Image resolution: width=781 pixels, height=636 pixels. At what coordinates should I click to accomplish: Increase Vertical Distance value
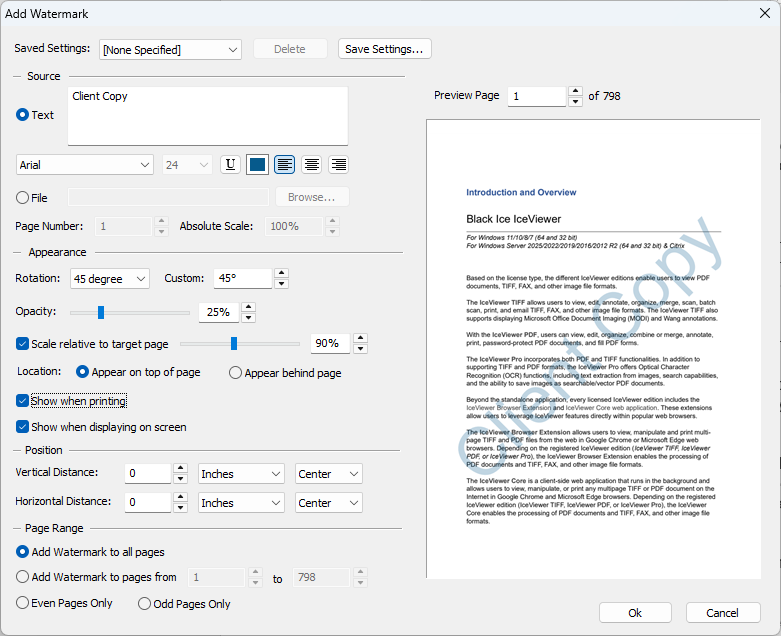[180, 468]
